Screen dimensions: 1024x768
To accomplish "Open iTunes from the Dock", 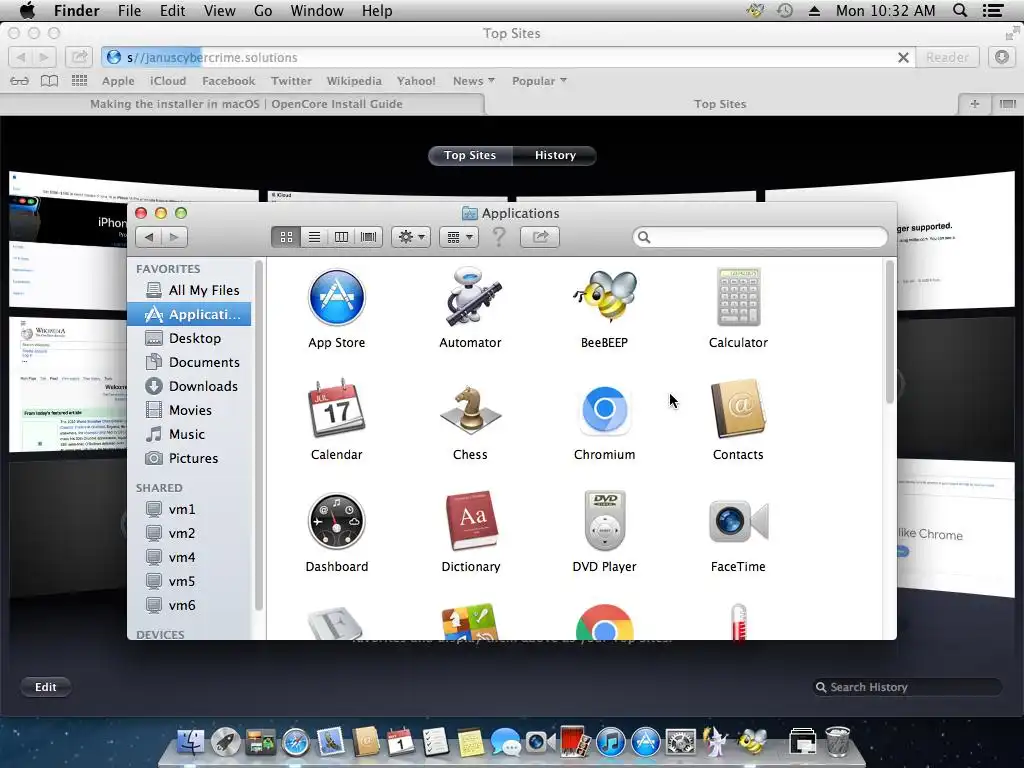I will click(x=611, y=743).
